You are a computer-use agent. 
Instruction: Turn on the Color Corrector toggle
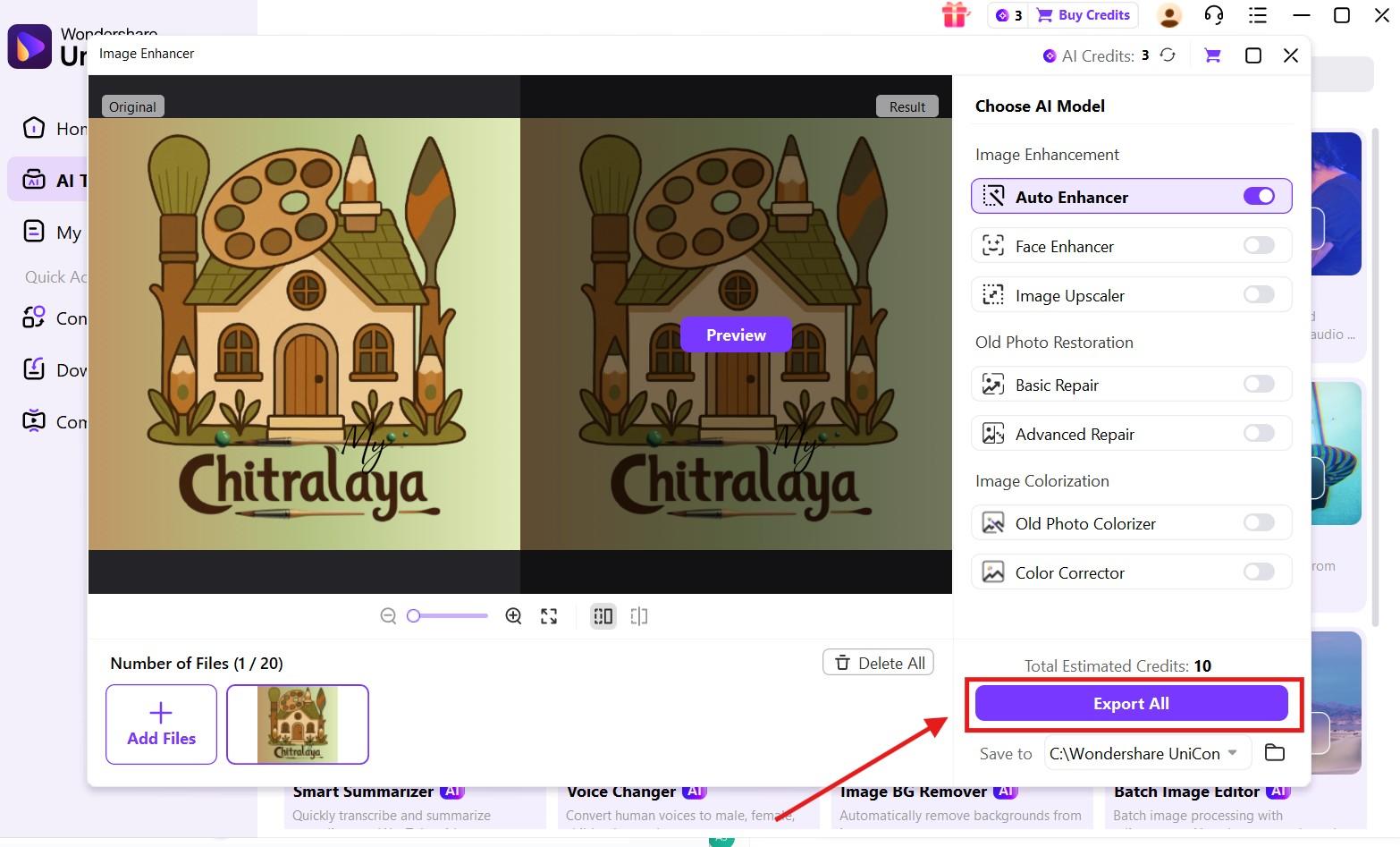pos(1259,572)
